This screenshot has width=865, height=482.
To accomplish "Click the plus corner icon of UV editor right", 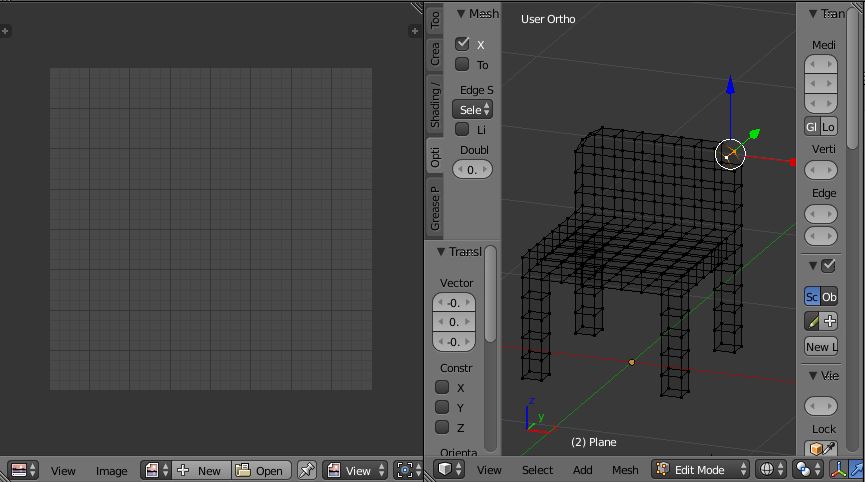I will 415,31.
